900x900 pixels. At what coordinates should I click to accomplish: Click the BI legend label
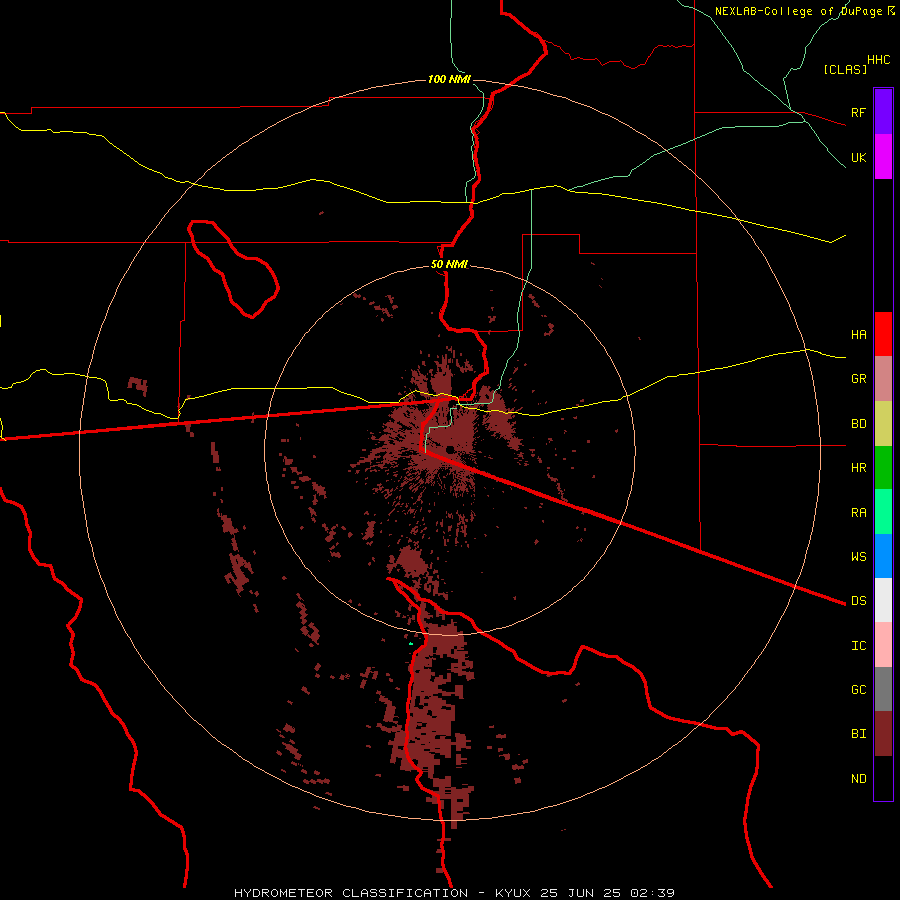pyautogui.click(x=858, y=734)
